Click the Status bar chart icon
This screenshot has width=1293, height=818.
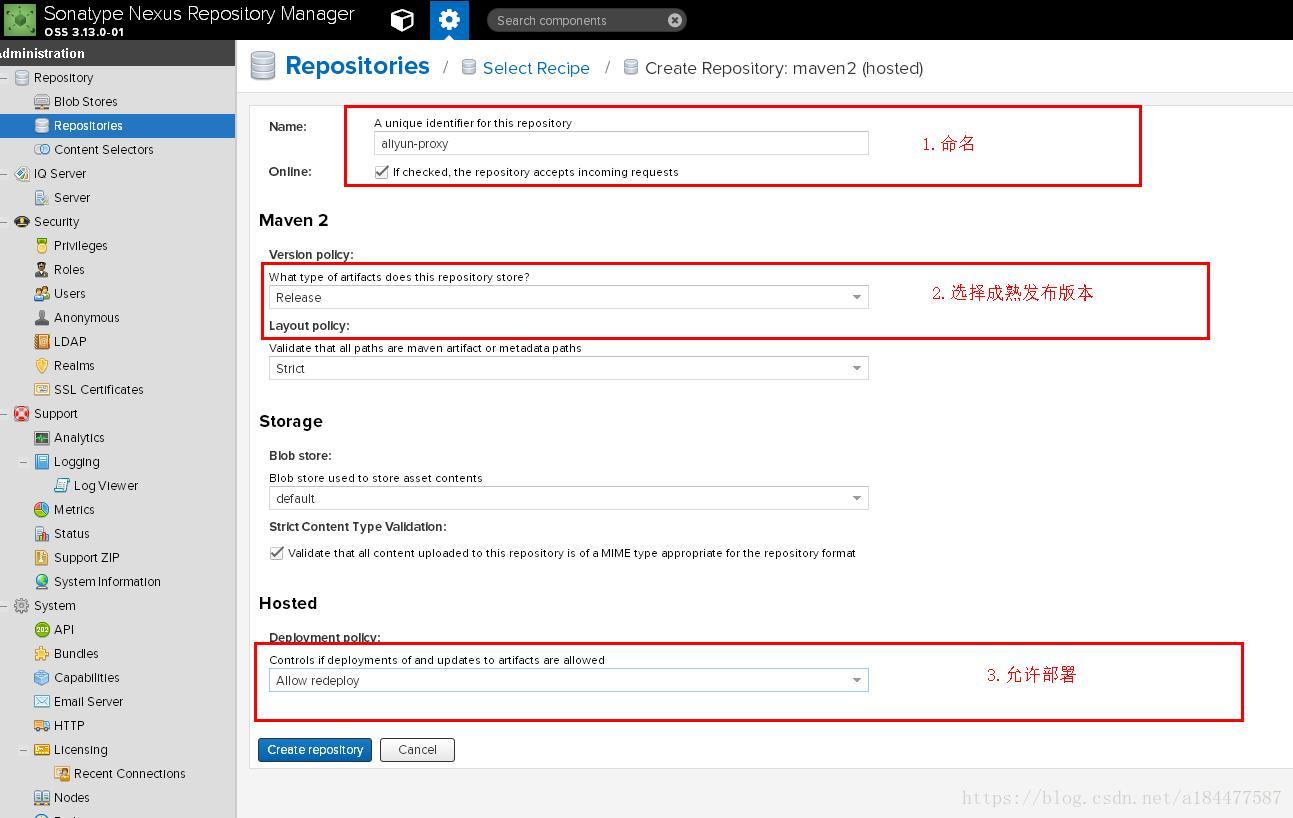(x=42, y=534)
